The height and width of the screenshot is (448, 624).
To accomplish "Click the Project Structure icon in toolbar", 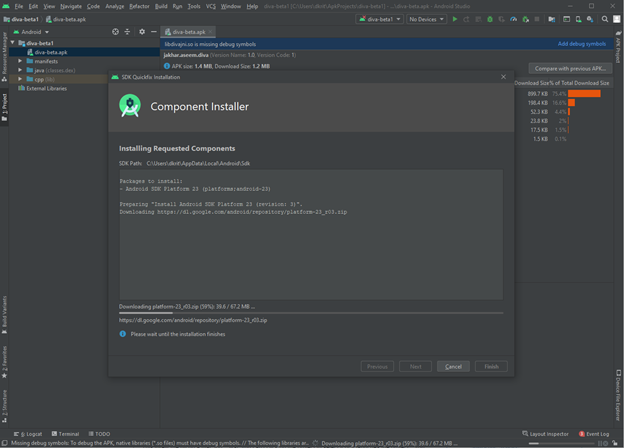I will [552, 19].
